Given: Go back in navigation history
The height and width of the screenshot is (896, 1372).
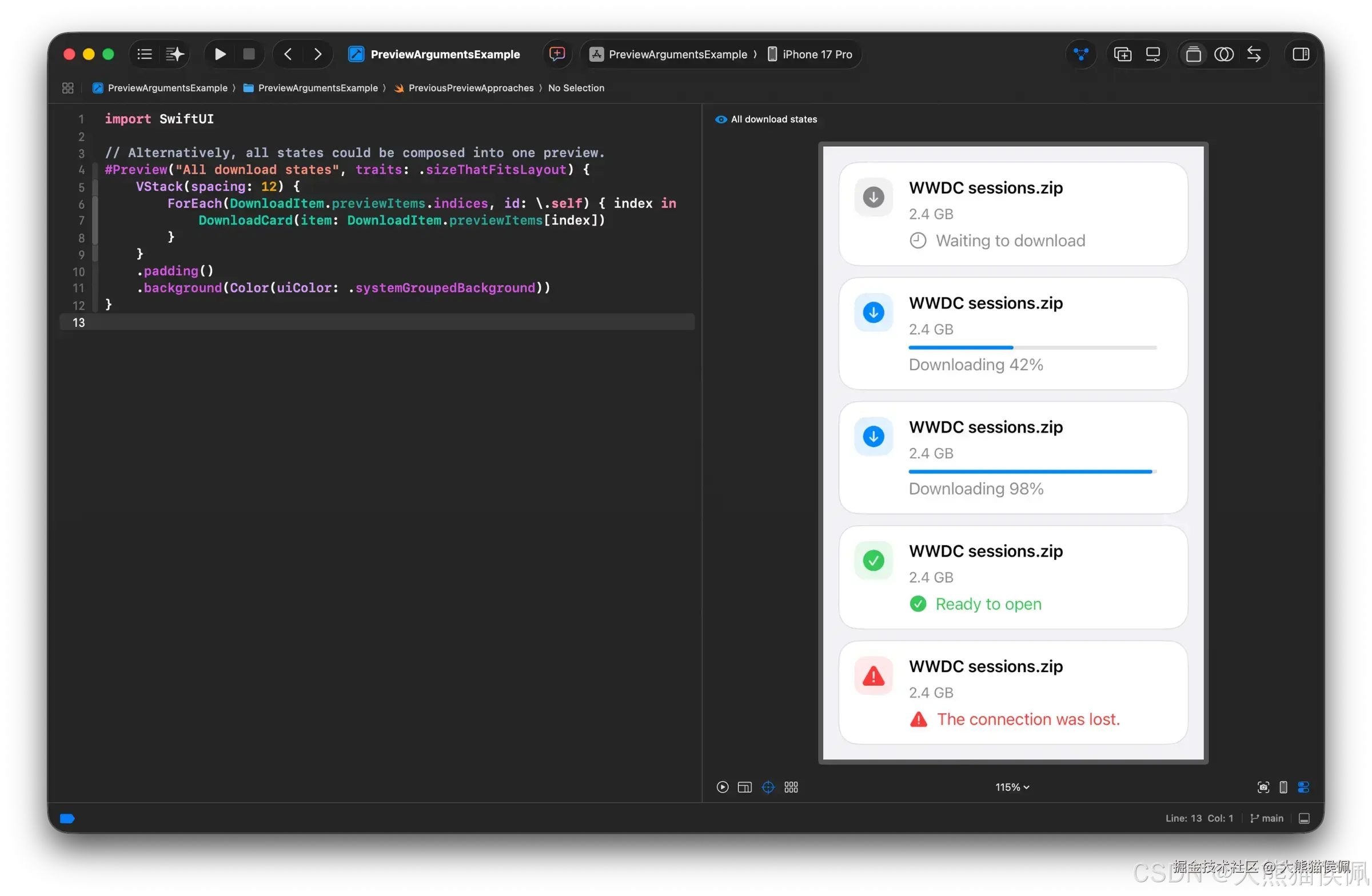Looking at the screenshot, I should coord(288,54).
